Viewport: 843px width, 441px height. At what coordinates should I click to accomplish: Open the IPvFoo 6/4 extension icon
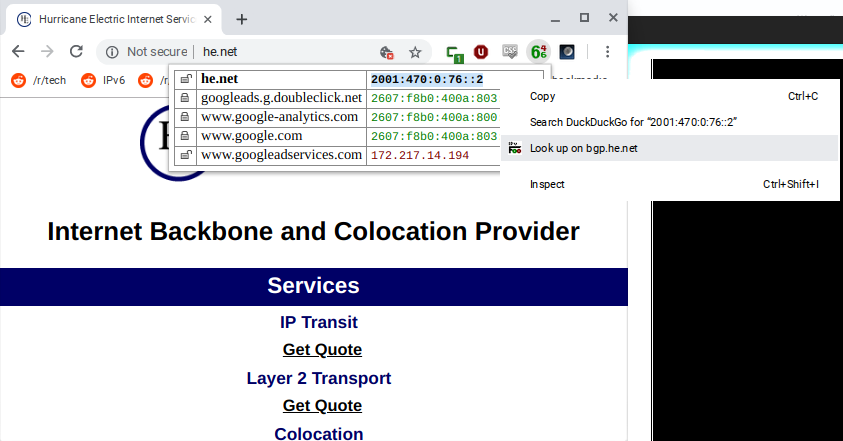click(538, 52)
